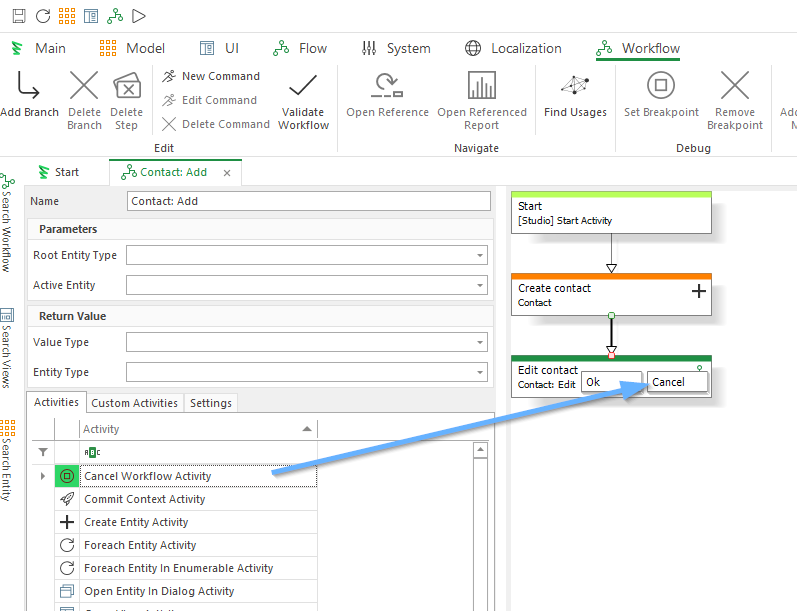The image size is (797, 611).
Task: Click Edit Command
Action: (x=209, y=100)
